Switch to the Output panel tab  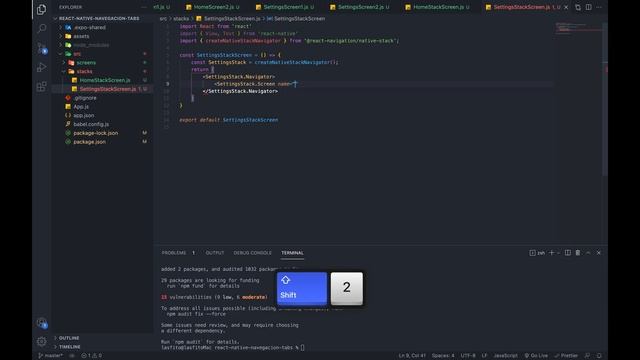click(215, 253)
